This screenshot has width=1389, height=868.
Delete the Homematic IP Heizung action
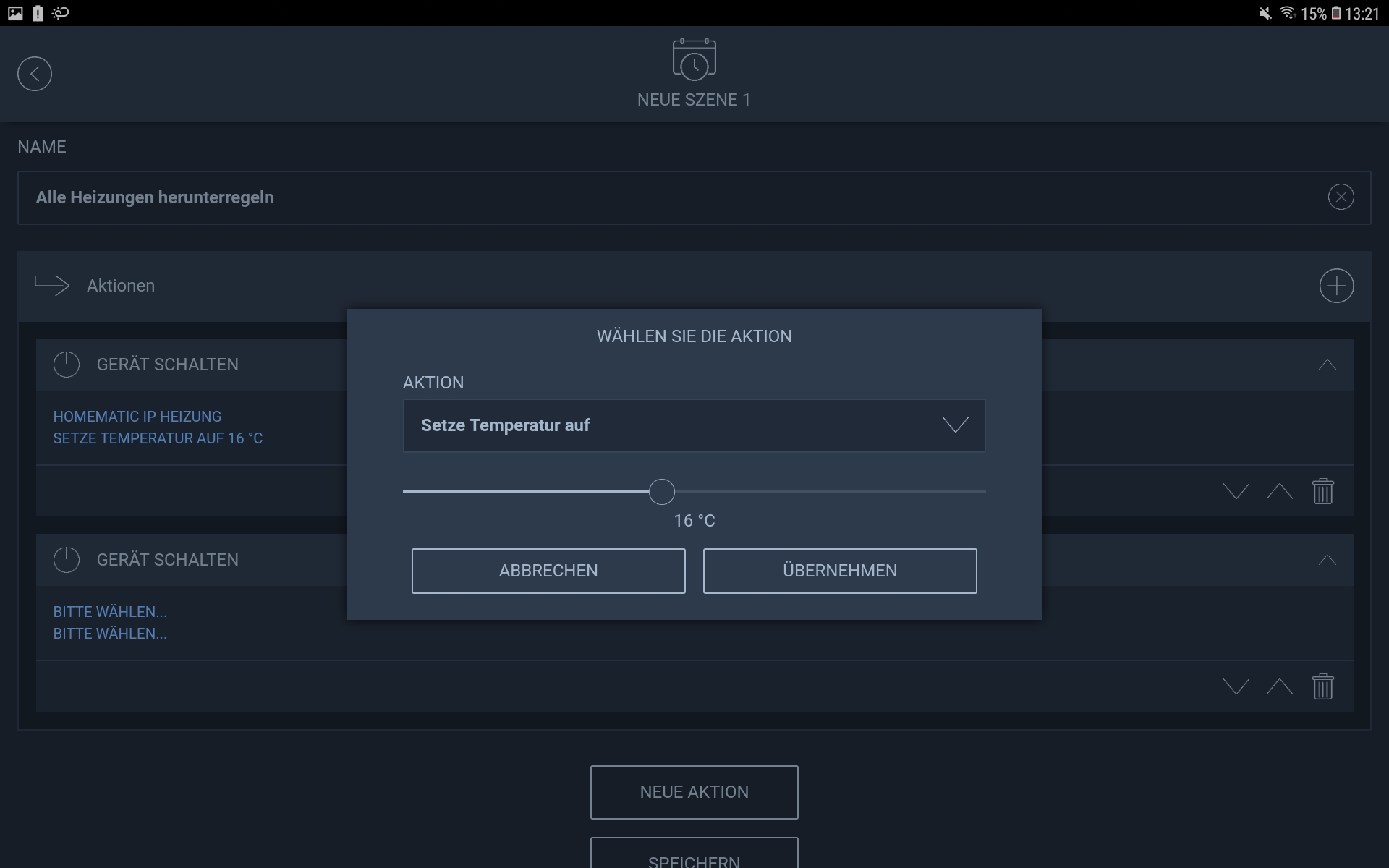tap(1322, 491)
